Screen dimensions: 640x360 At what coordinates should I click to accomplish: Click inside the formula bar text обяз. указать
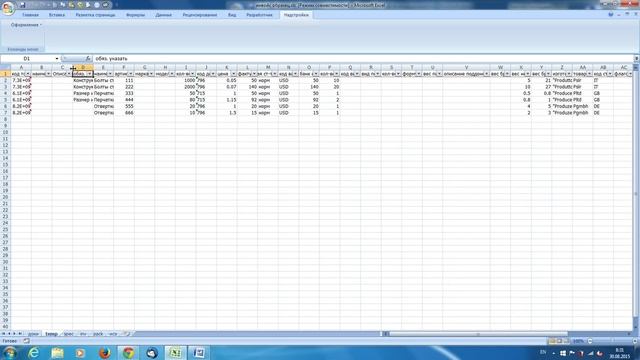point(111,59)
